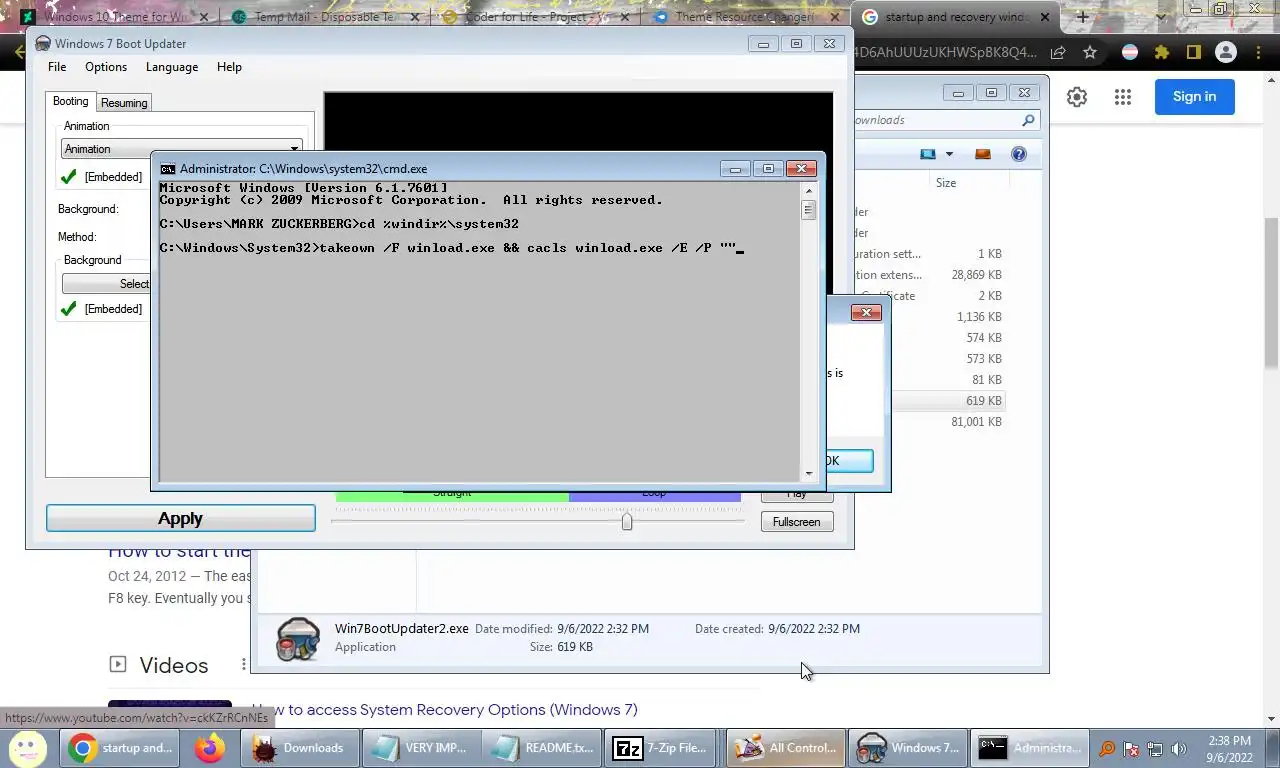The width and height of the screenshot is (1280, 768).
Task: Open the Windows Start button
Action: point(28,747)
